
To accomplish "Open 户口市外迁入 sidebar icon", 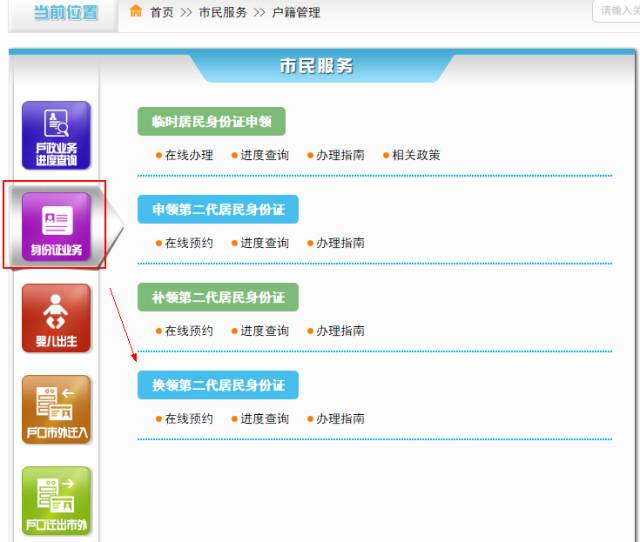I will pos(56,409).
